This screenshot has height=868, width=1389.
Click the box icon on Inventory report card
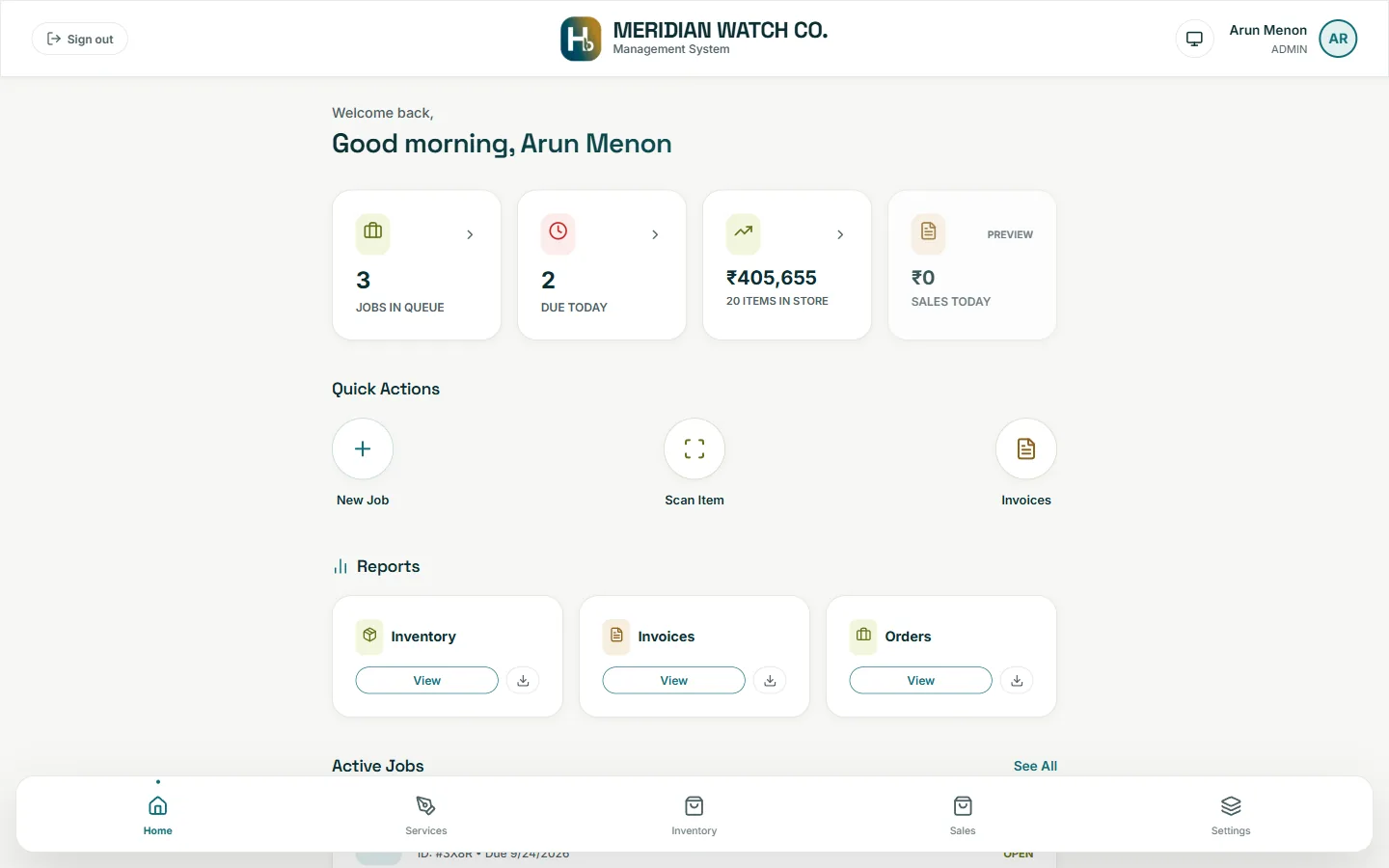pos(369,636)
